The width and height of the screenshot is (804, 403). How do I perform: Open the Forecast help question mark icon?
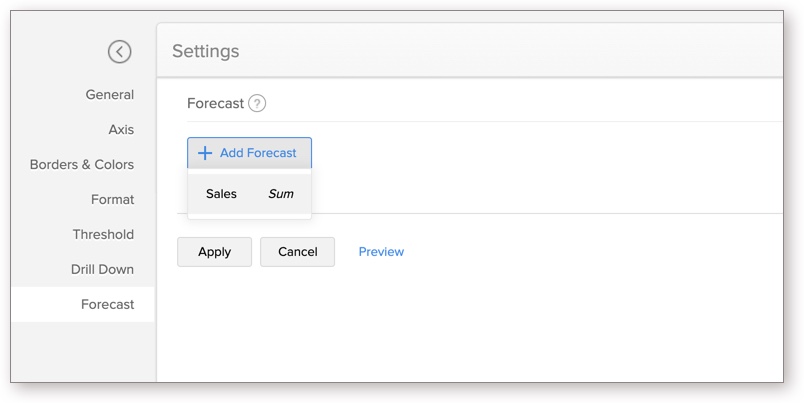(257, 104)
